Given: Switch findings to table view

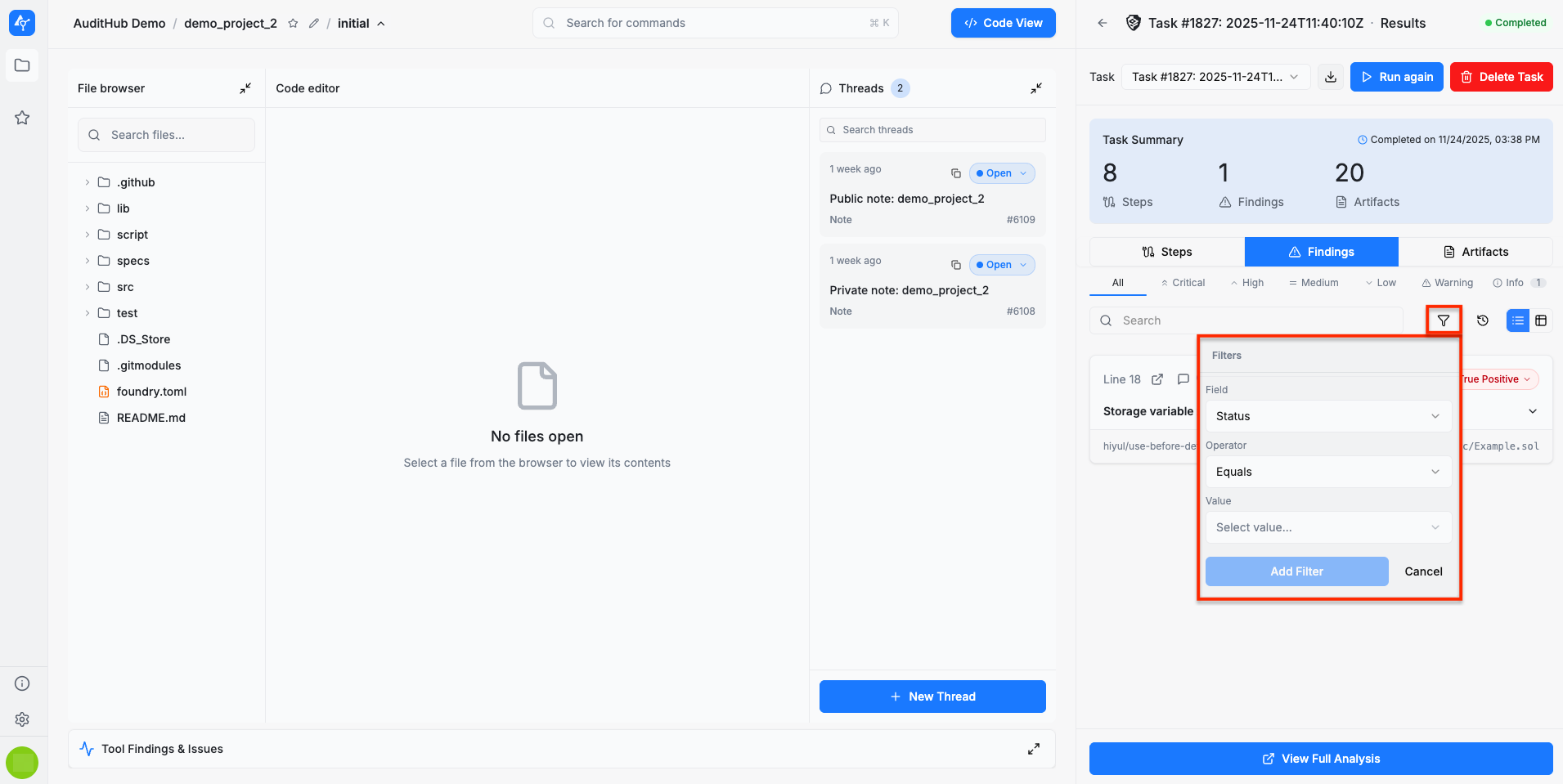Looking at the screenshot, I should pos(1541,320).
